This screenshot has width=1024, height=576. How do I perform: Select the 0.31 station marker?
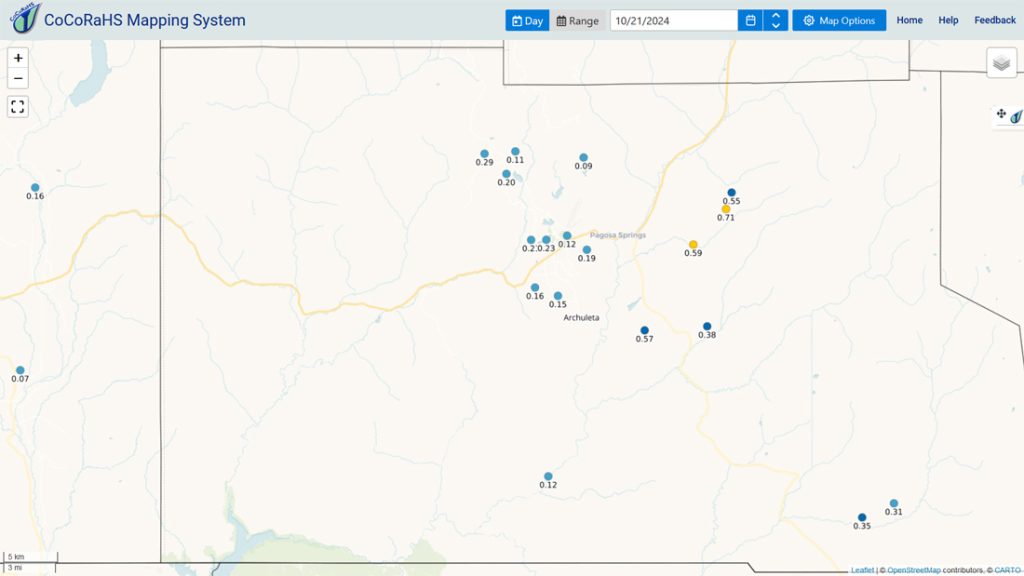[893, 504]
